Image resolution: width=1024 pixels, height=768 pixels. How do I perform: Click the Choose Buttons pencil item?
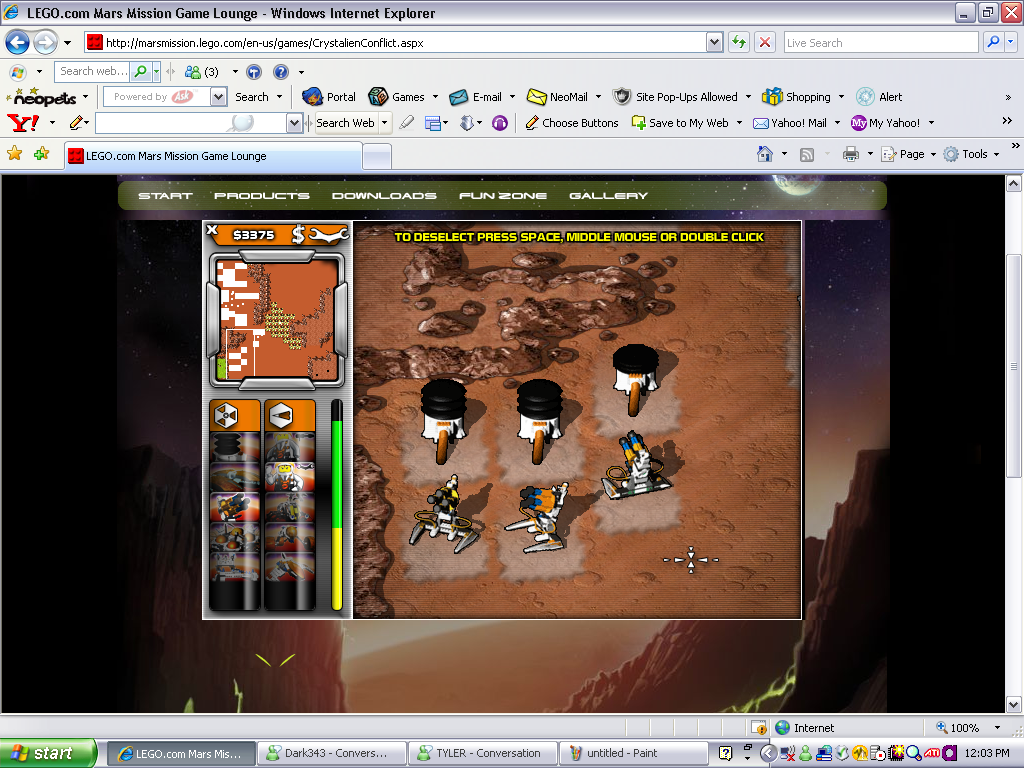572,123
